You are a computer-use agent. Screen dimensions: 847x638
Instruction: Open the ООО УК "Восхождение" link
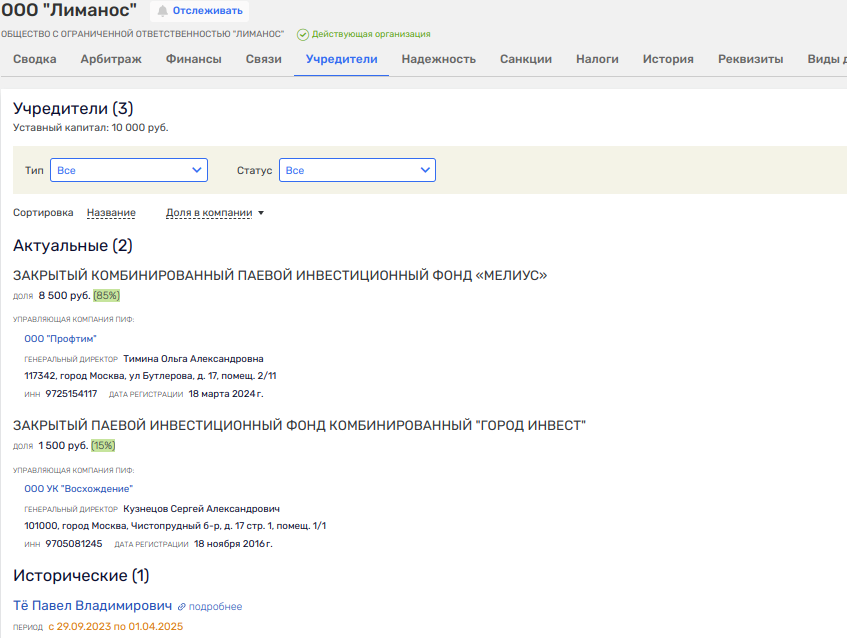coord(78,489)
